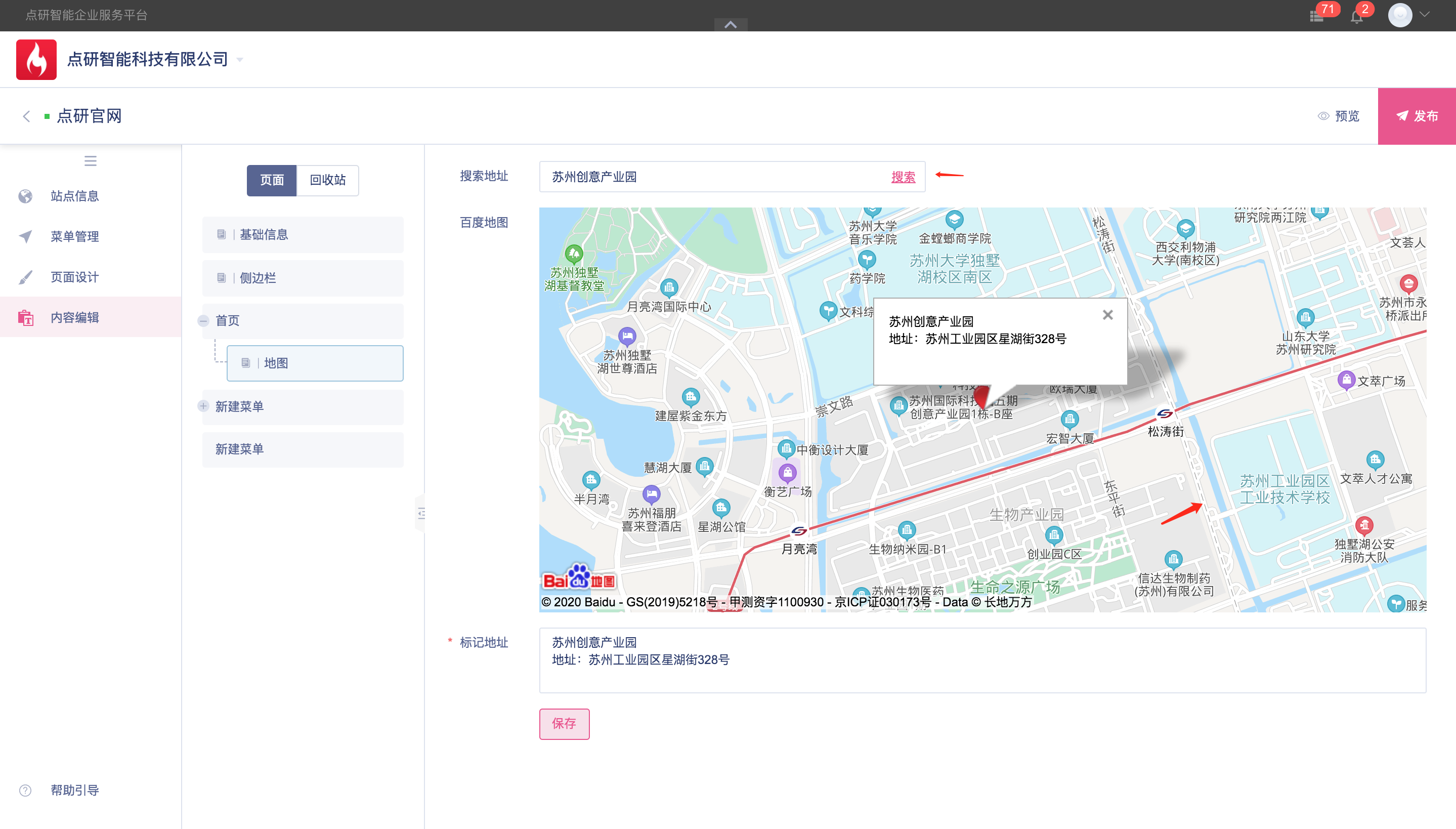This screenshot has height=829, width=1456.
Task: Click the 苏州福朋喜来登酒店 hotel icon
Action: (x=651, y=494)
